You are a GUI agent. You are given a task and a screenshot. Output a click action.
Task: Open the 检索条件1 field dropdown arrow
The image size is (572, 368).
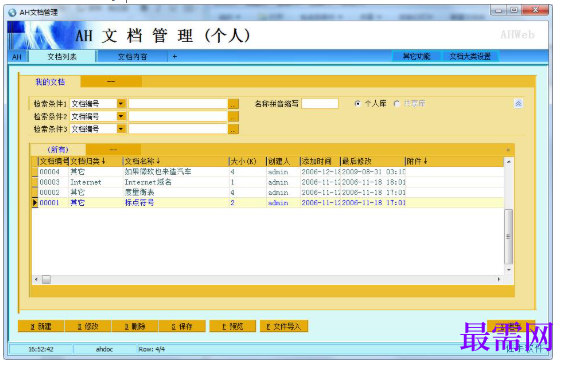[x=121, y=104]
